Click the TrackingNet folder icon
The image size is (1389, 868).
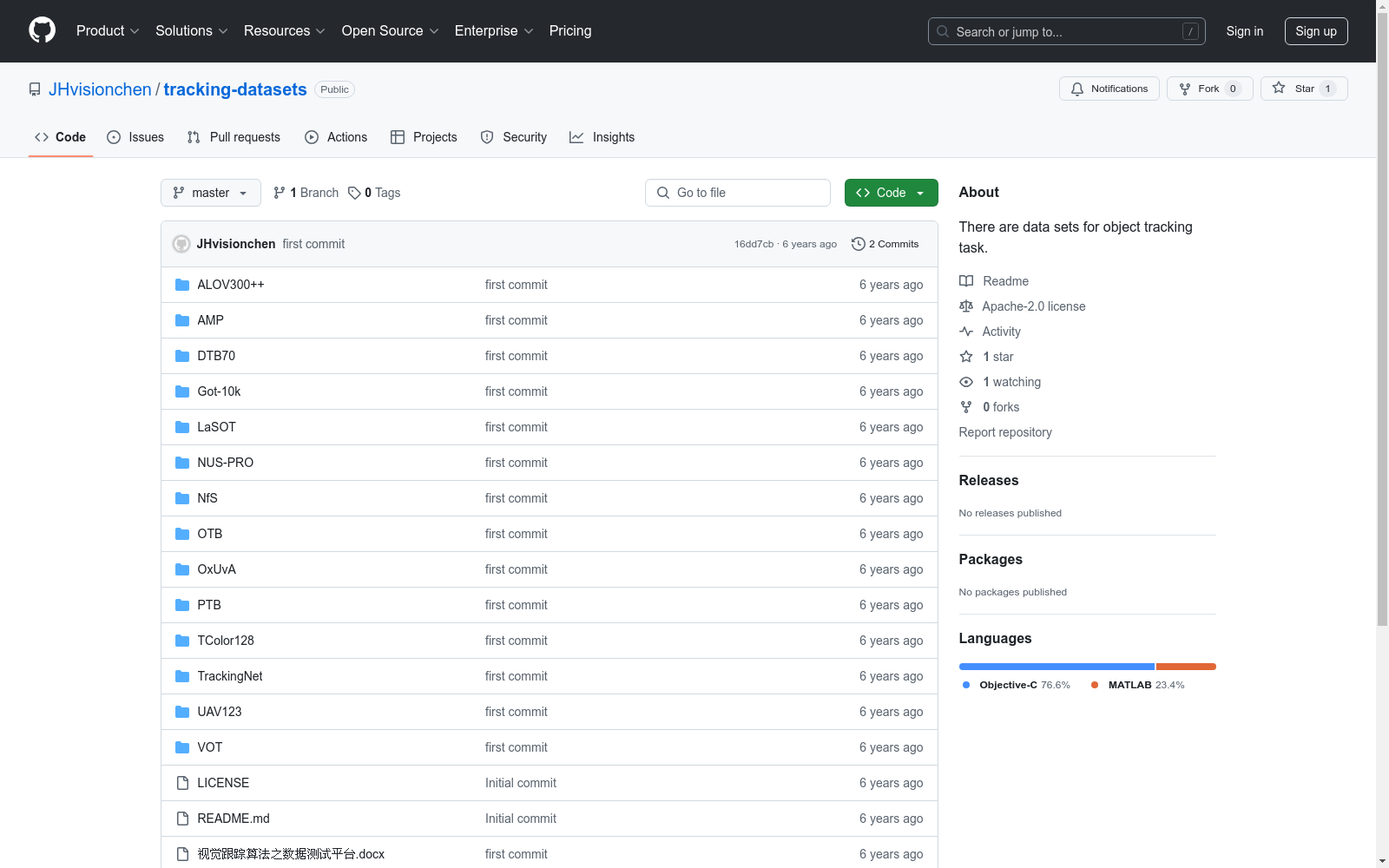(182, 676)
